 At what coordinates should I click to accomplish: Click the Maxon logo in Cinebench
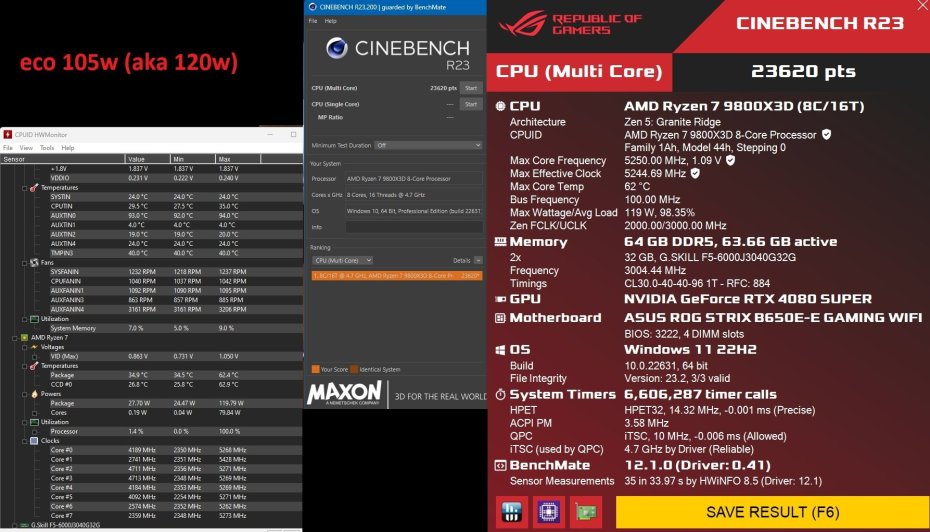(344, 393)
